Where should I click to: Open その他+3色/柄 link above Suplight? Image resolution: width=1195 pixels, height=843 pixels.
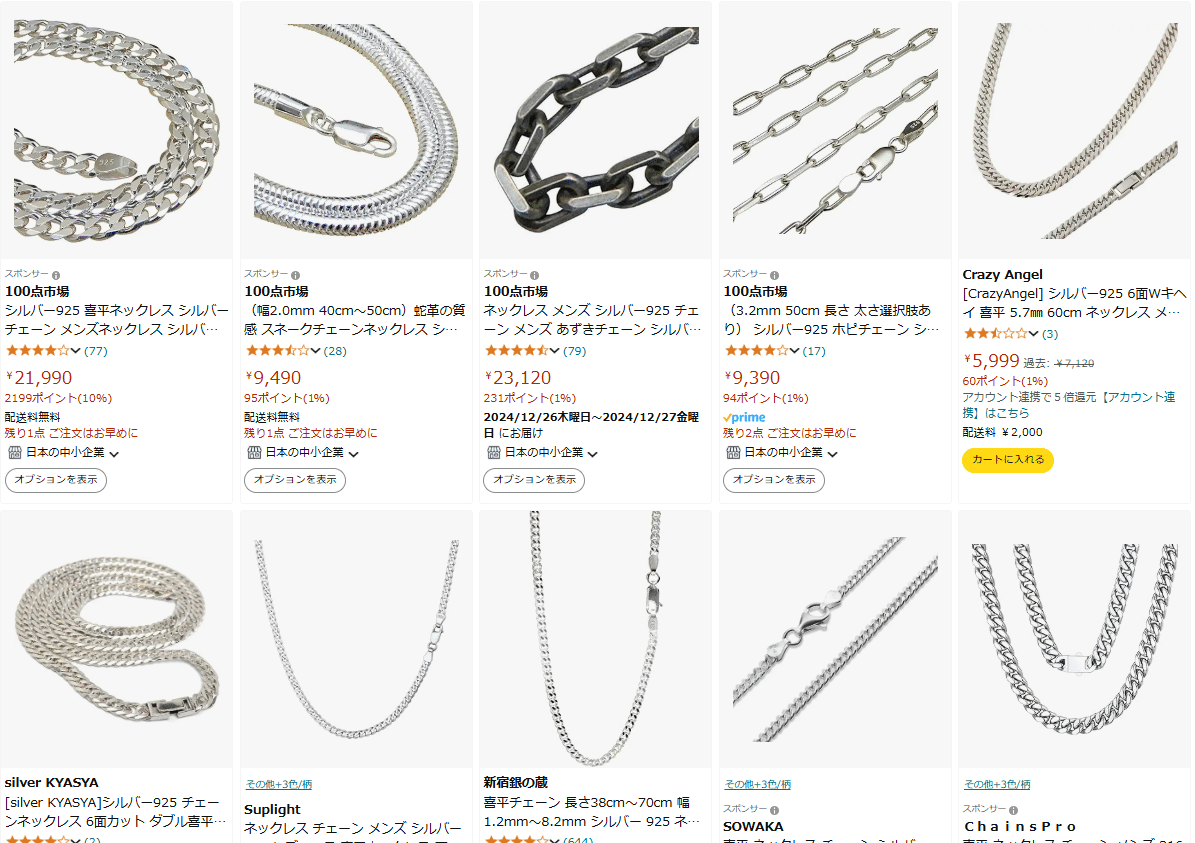[x=278, y=784]
